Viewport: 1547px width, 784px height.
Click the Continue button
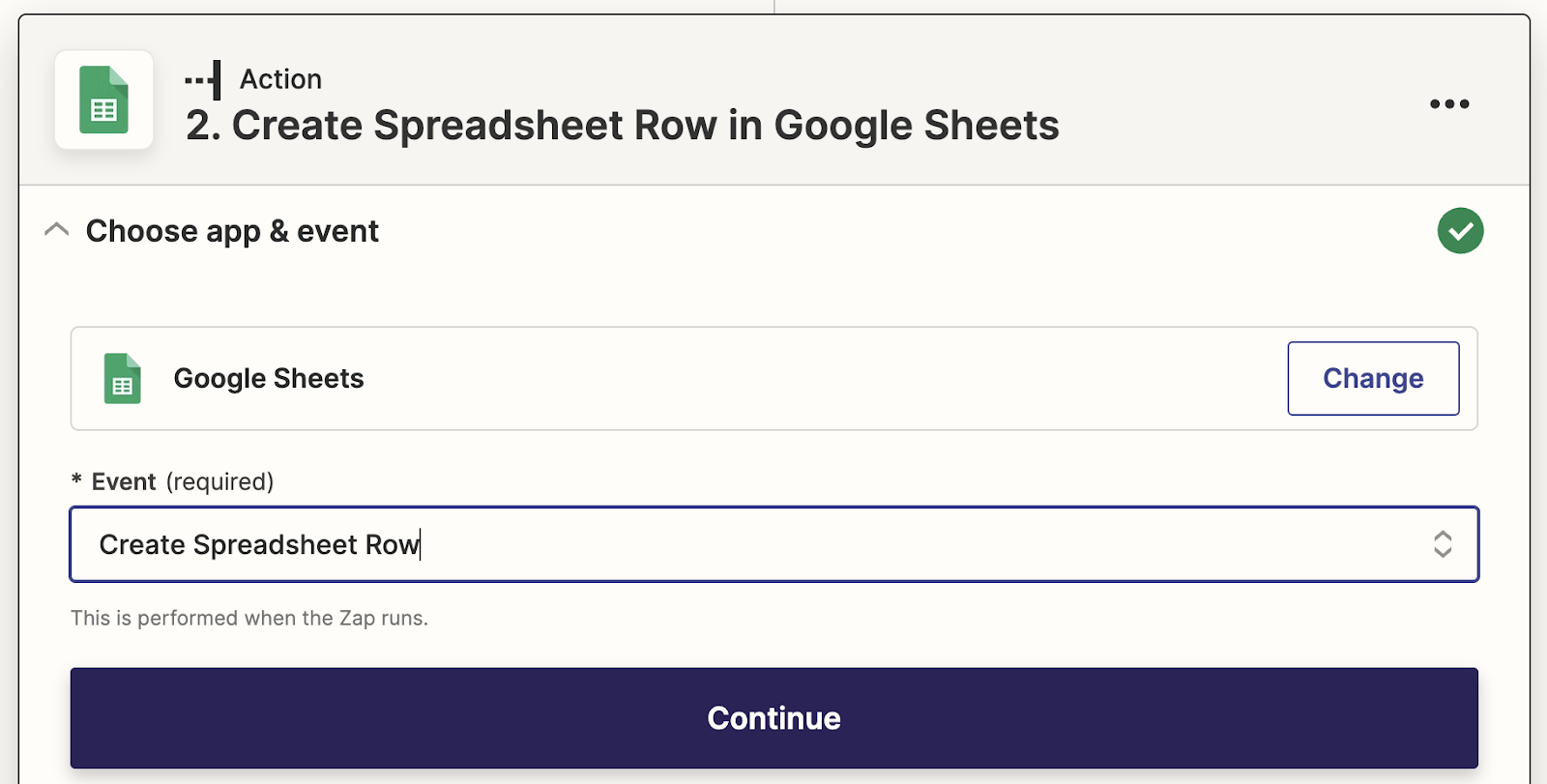[773, 717]
